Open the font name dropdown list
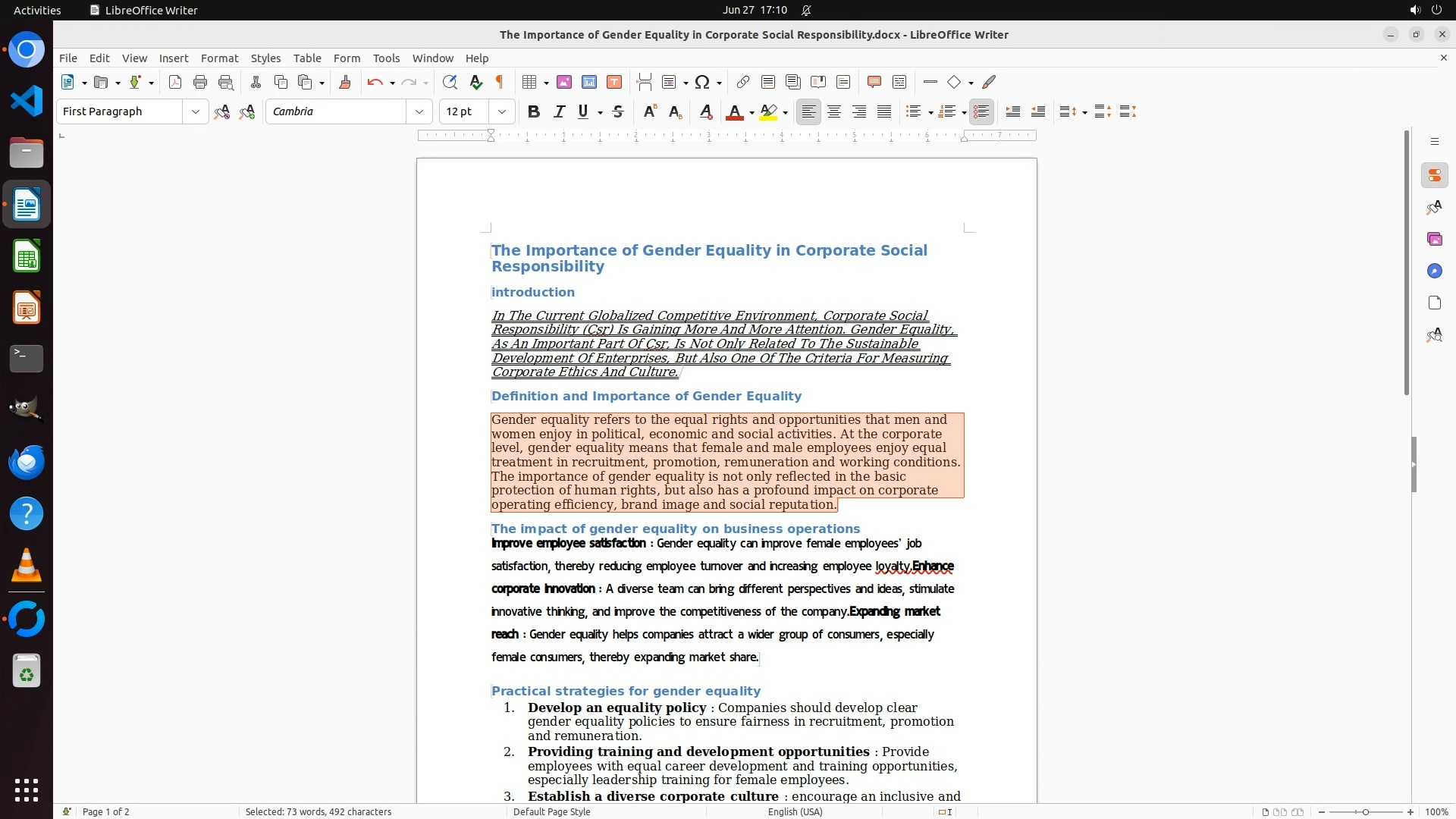Viewport: 1456px width, 819px height. coord(419,111)
